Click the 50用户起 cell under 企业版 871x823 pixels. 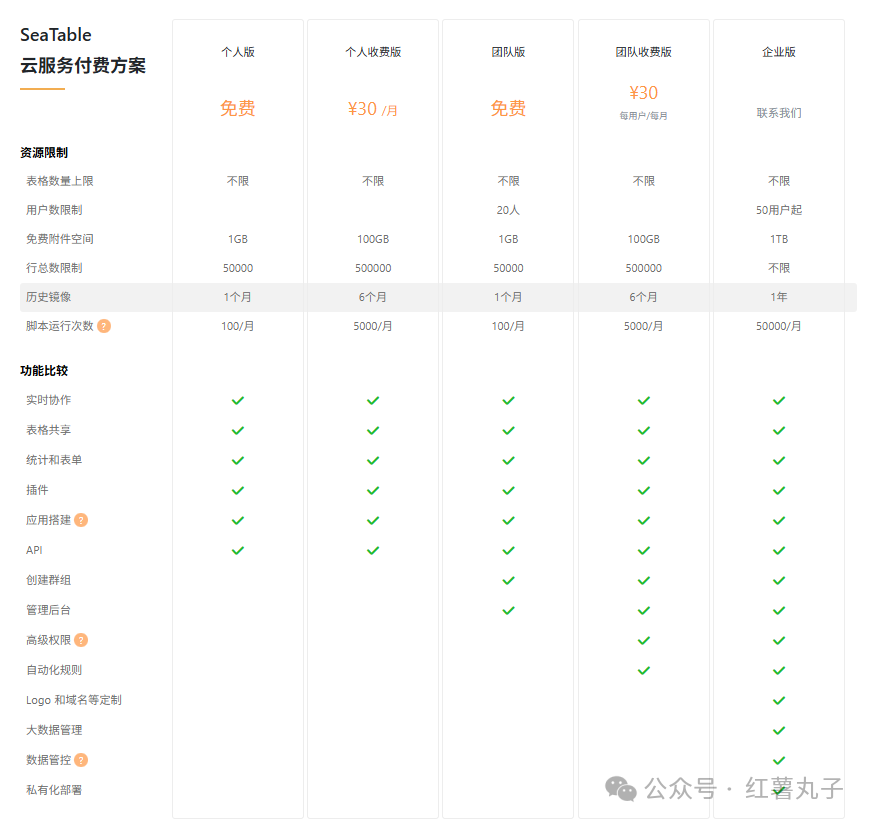[x=779, y=210]
